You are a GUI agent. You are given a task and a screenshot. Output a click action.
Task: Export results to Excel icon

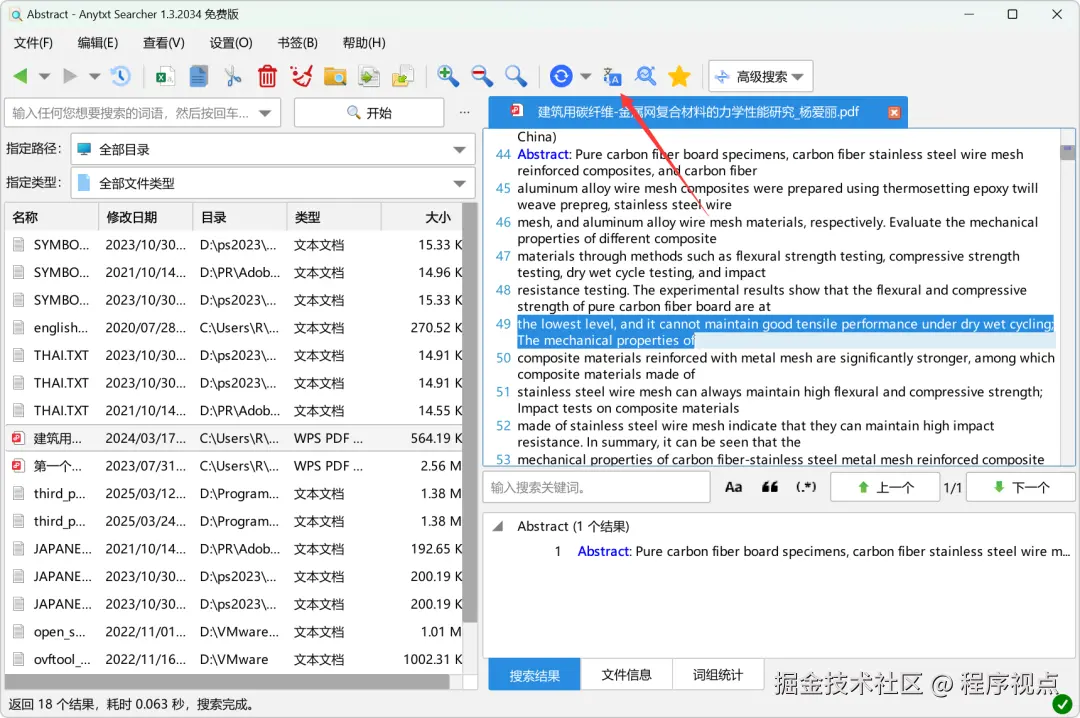point(165,76)
